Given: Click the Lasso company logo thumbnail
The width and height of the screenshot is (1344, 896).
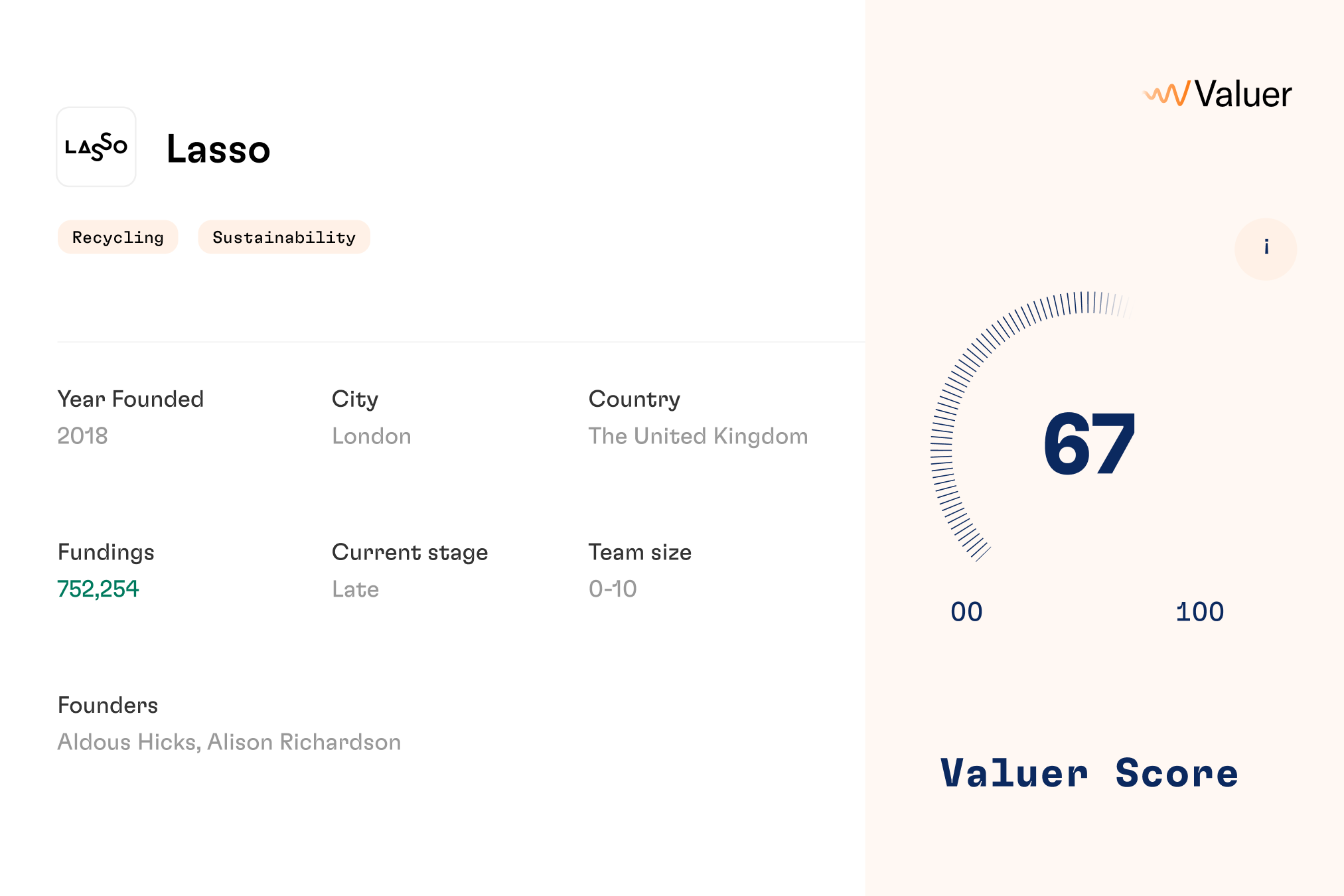Looking at the screenshot, I should (96, 147).
